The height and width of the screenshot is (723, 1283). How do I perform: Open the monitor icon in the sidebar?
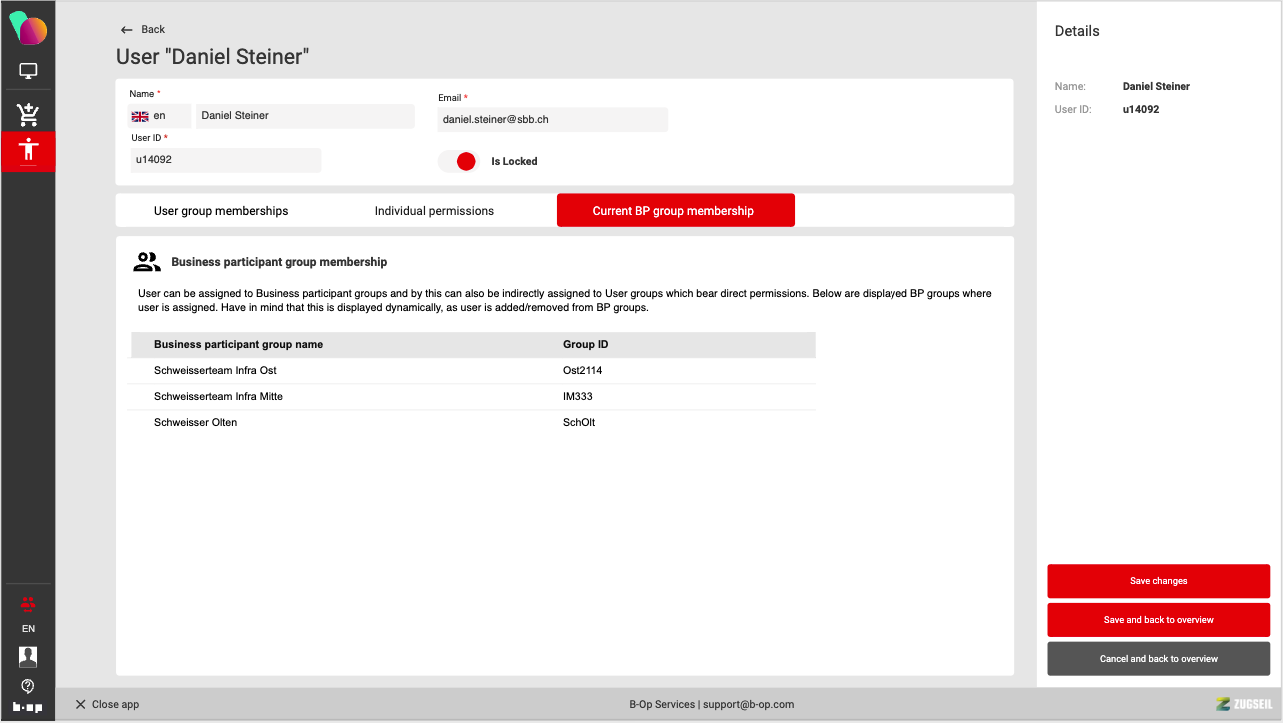point(28,71)
